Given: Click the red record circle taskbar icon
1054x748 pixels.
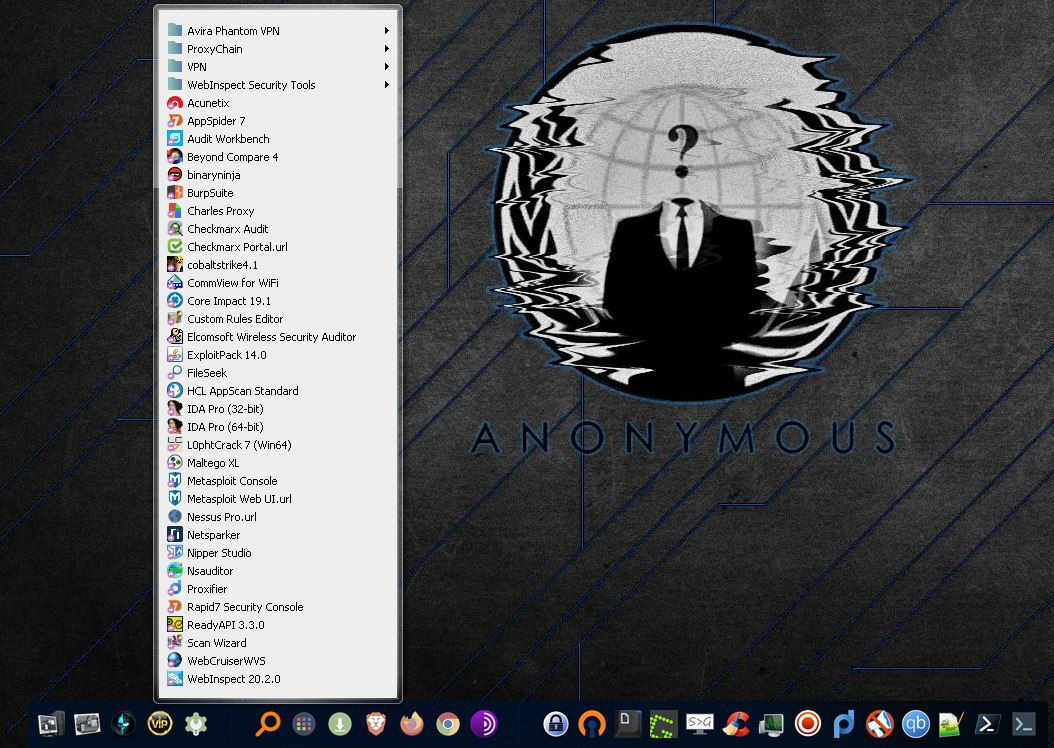Looking at the screenshot, I should (x=807, y=724).
